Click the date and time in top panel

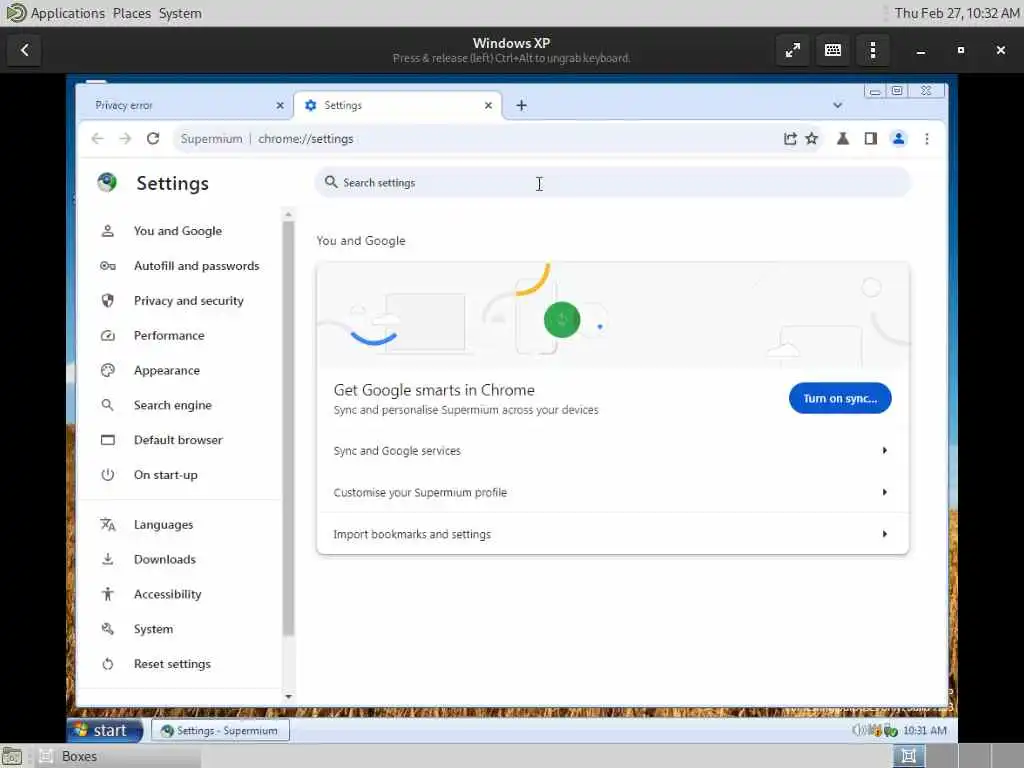pos(956,13)
